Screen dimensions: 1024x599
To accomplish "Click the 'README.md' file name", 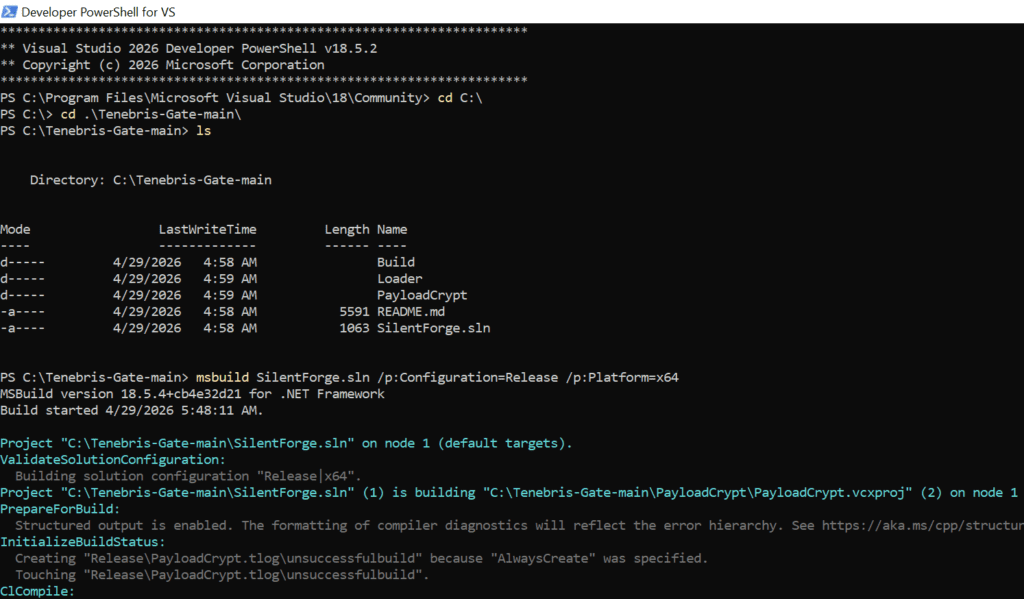I will (x=411, y=312).
